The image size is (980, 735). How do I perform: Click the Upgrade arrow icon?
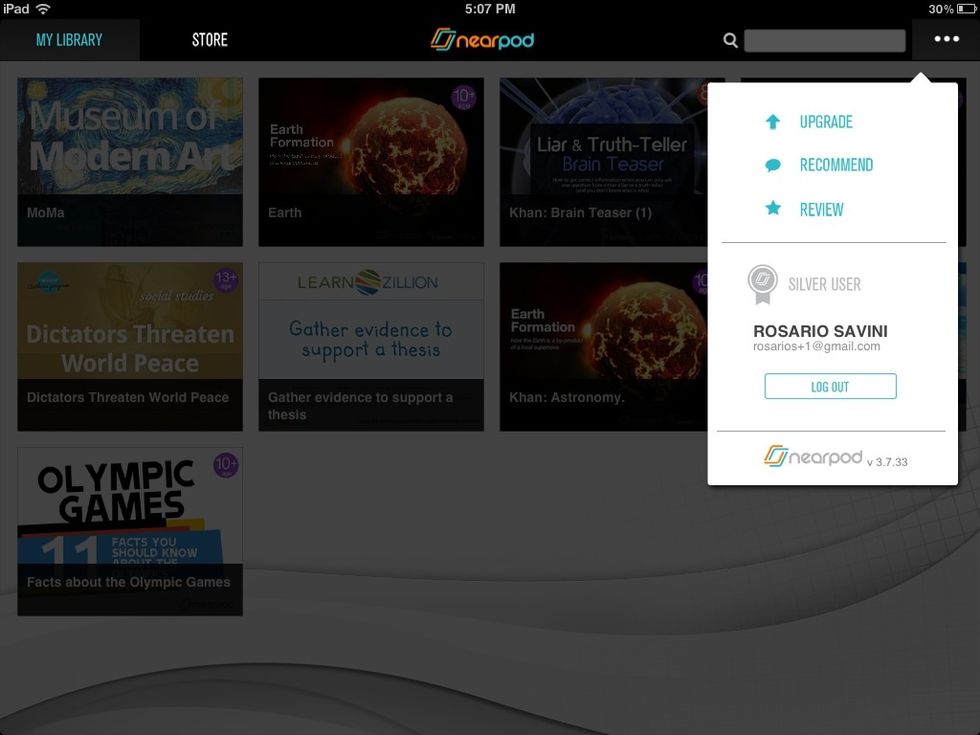(x=773, y=121)
